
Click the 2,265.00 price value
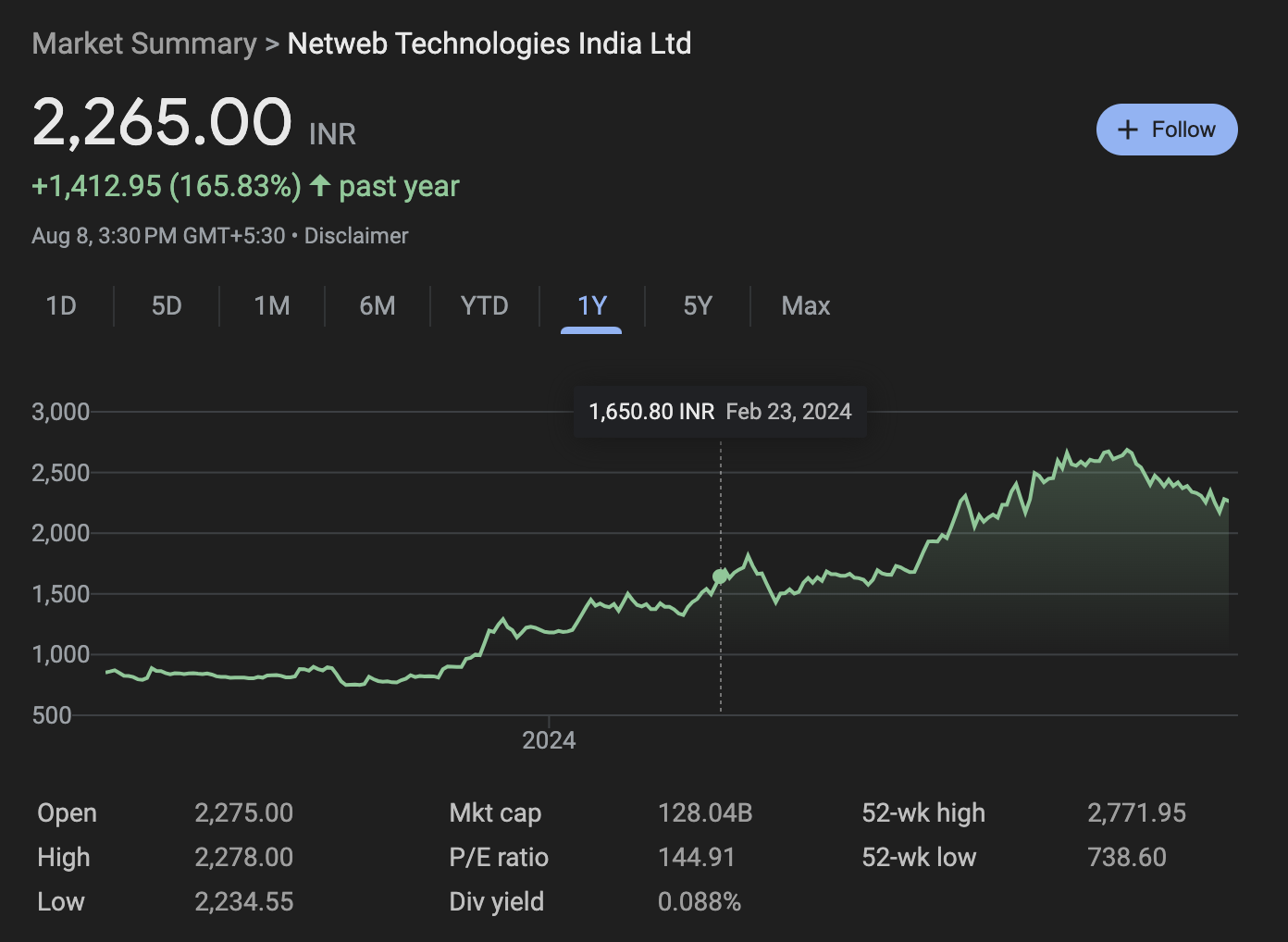162,122
